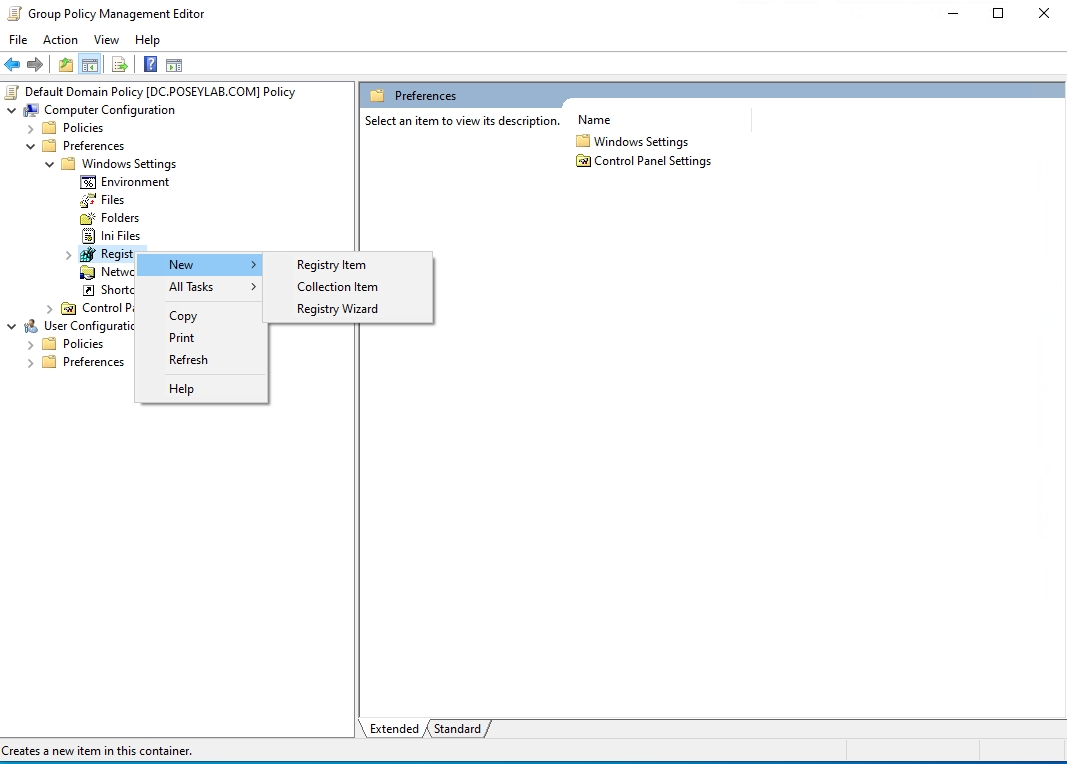The width and height of the screenshot is (1067, 764).
Task: Toggle the console tree pane visibility
Action: coord(90,64)
